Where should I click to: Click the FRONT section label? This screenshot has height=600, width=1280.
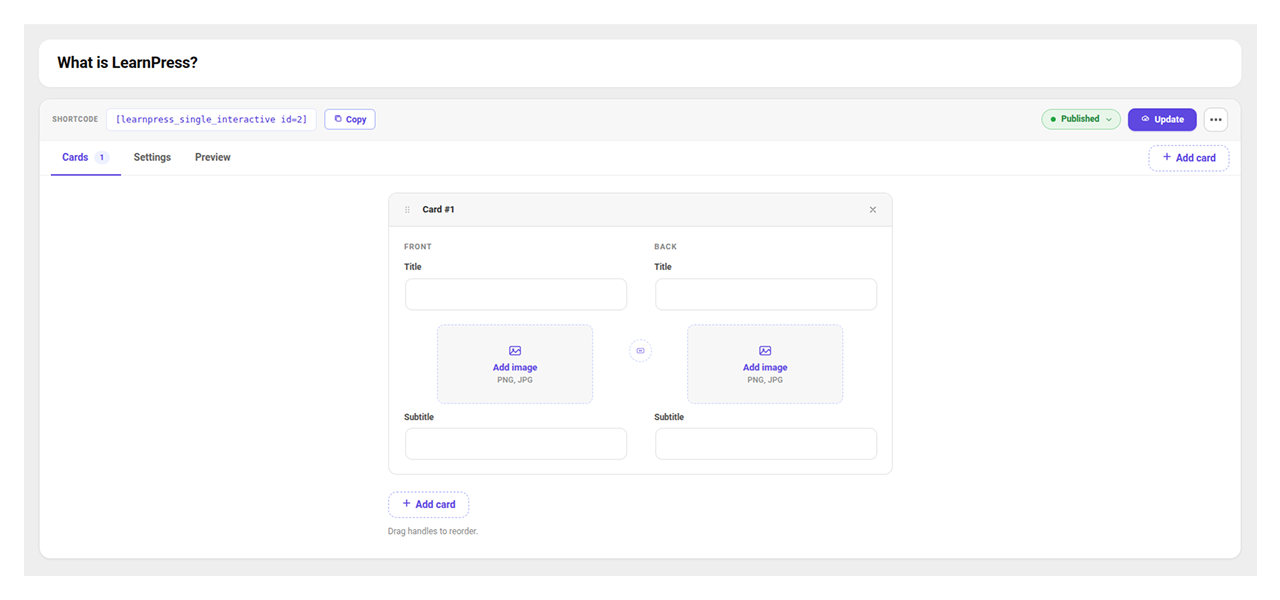click(x=418, y=247)
